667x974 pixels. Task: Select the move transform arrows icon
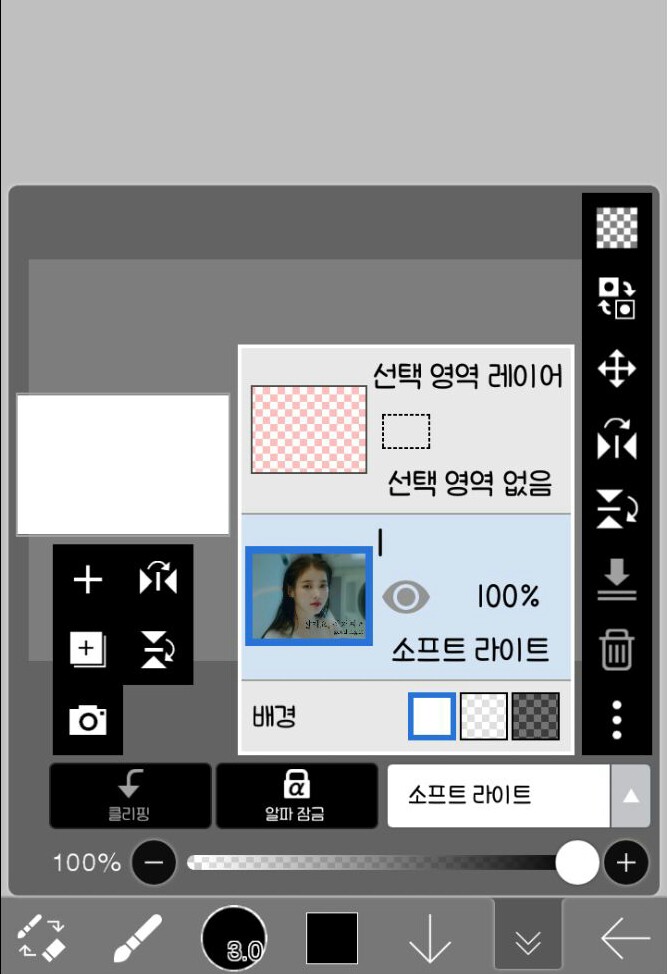617,369
